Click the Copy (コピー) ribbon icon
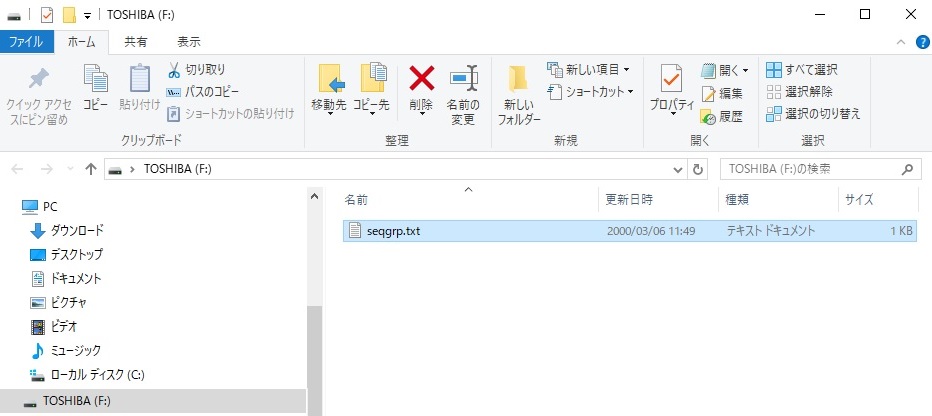932x416 pixels. [x=95, y=79]
